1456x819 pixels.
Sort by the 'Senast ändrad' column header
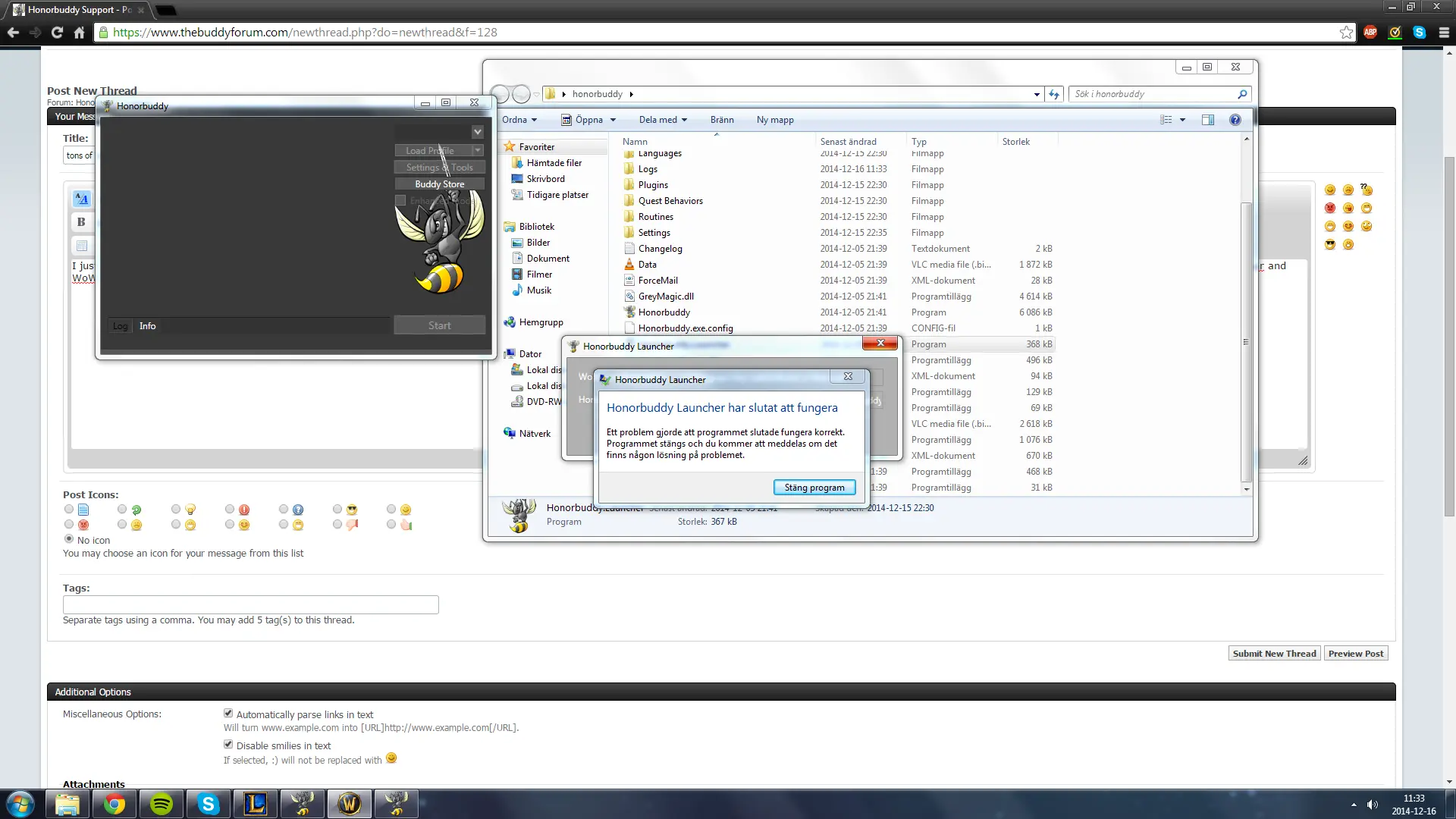tap(848, 142)
